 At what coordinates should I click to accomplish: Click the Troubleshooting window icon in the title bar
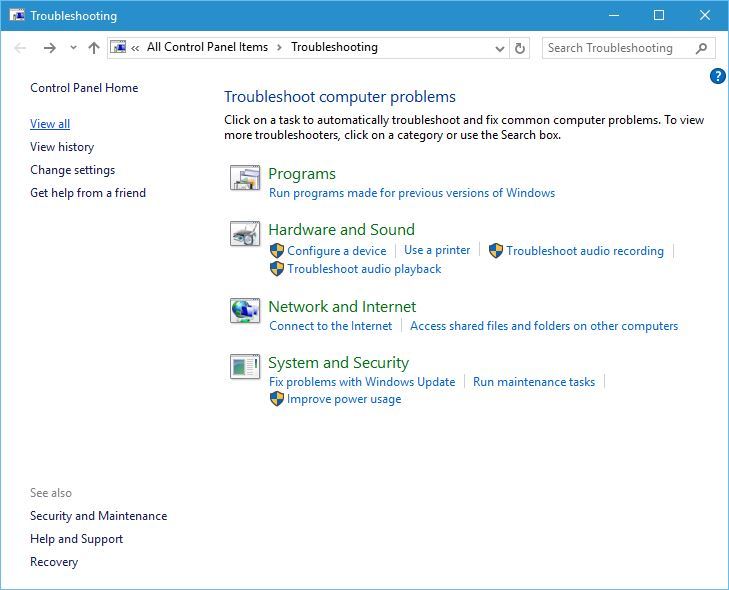tap(17, 15)
